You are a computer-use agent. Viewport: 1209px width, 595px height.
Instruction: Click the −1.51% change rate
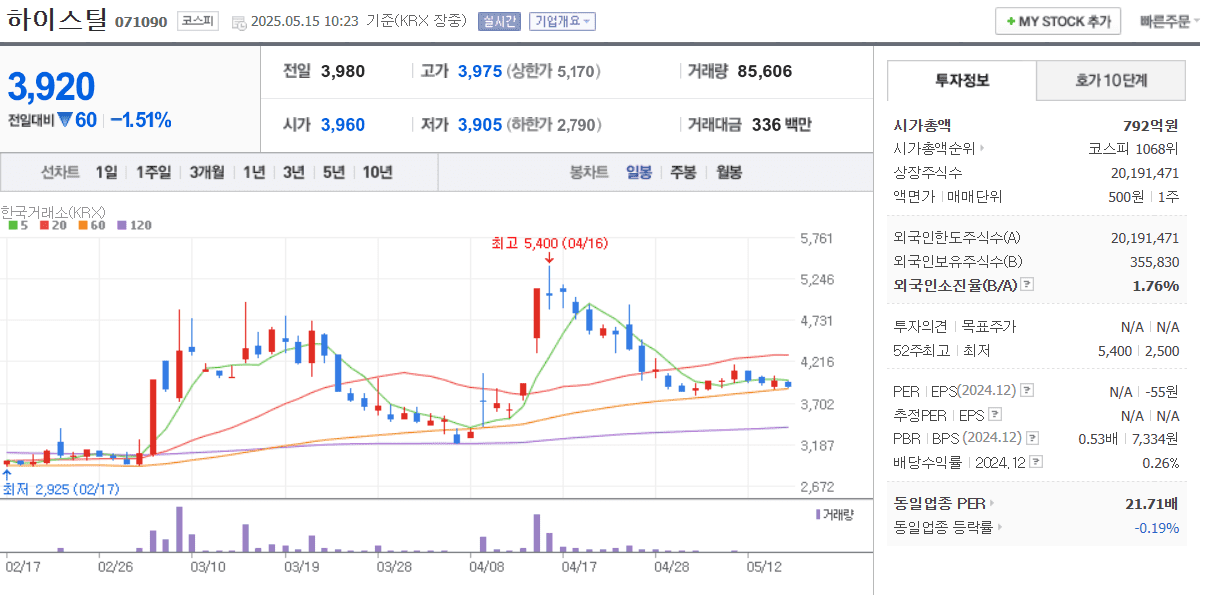point(140,120)
